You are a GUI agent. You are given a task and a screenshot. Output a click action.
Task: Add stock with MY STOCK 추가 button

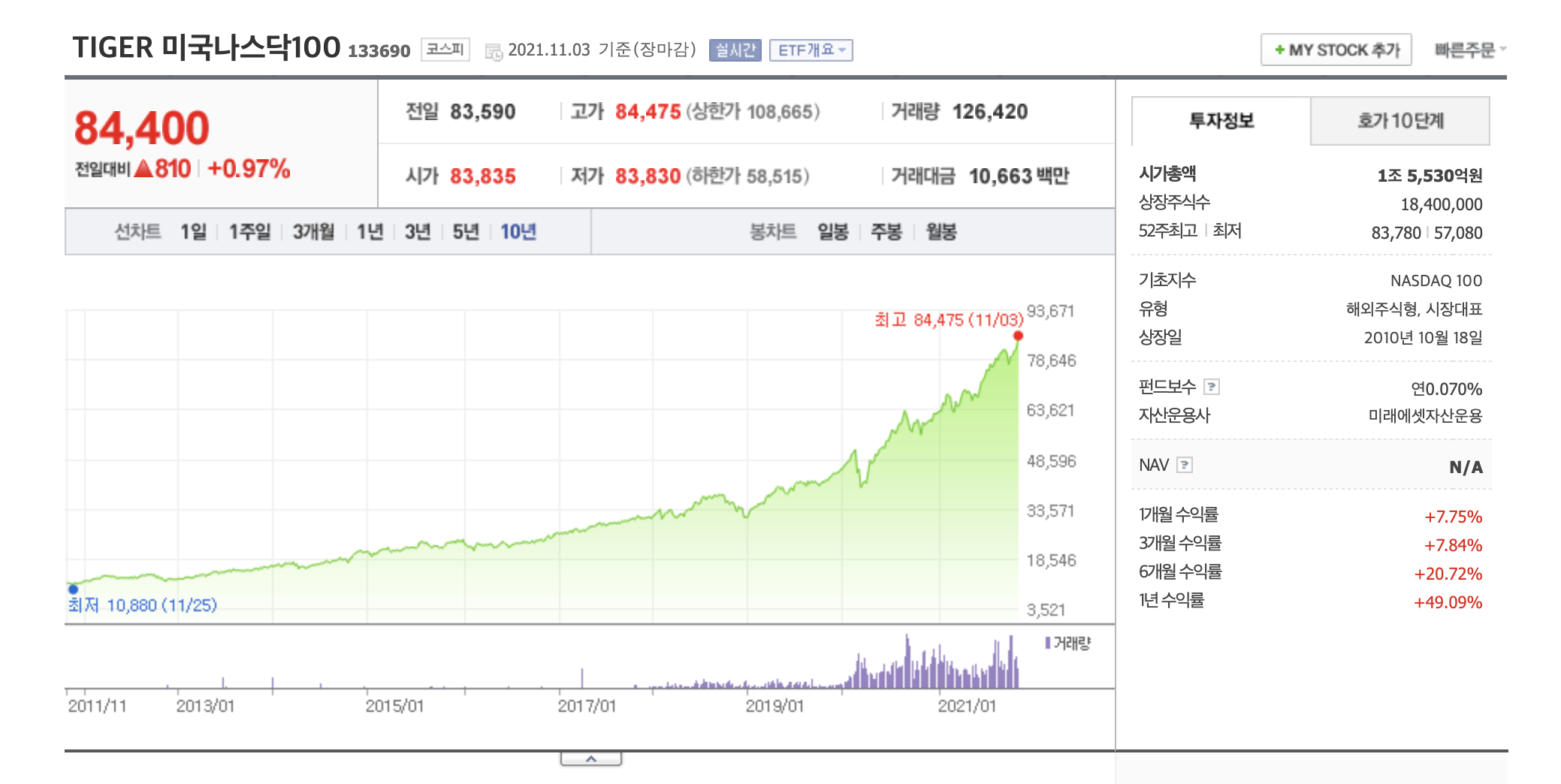click(1336, 50)
